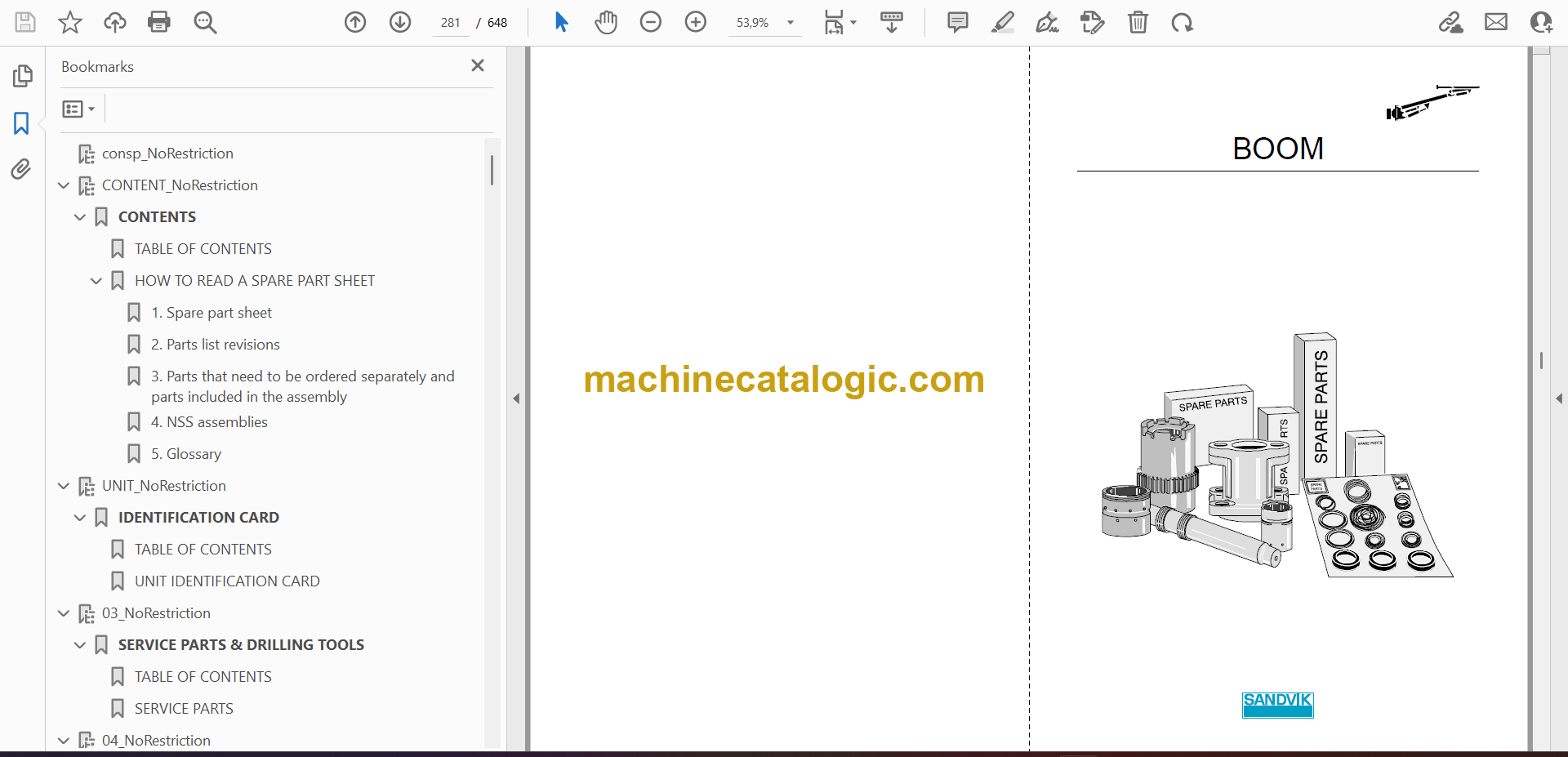Add a sticky note comment

[957, 22]
